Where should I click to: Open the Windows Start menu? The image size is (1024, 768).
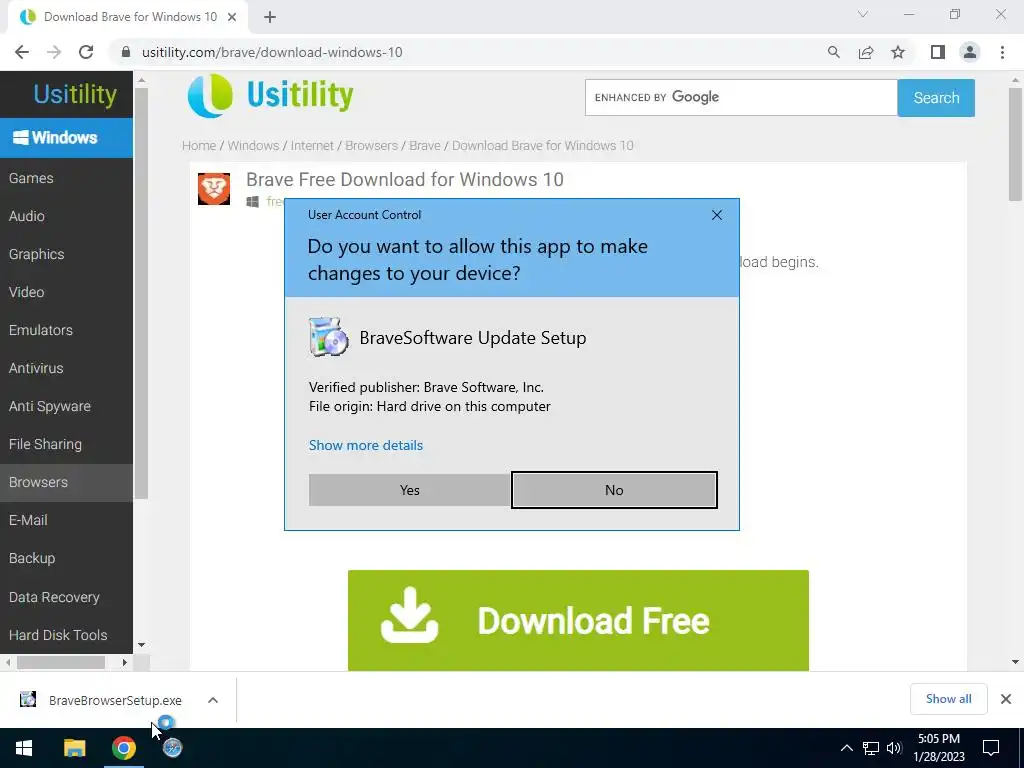[x=24, y=748]
